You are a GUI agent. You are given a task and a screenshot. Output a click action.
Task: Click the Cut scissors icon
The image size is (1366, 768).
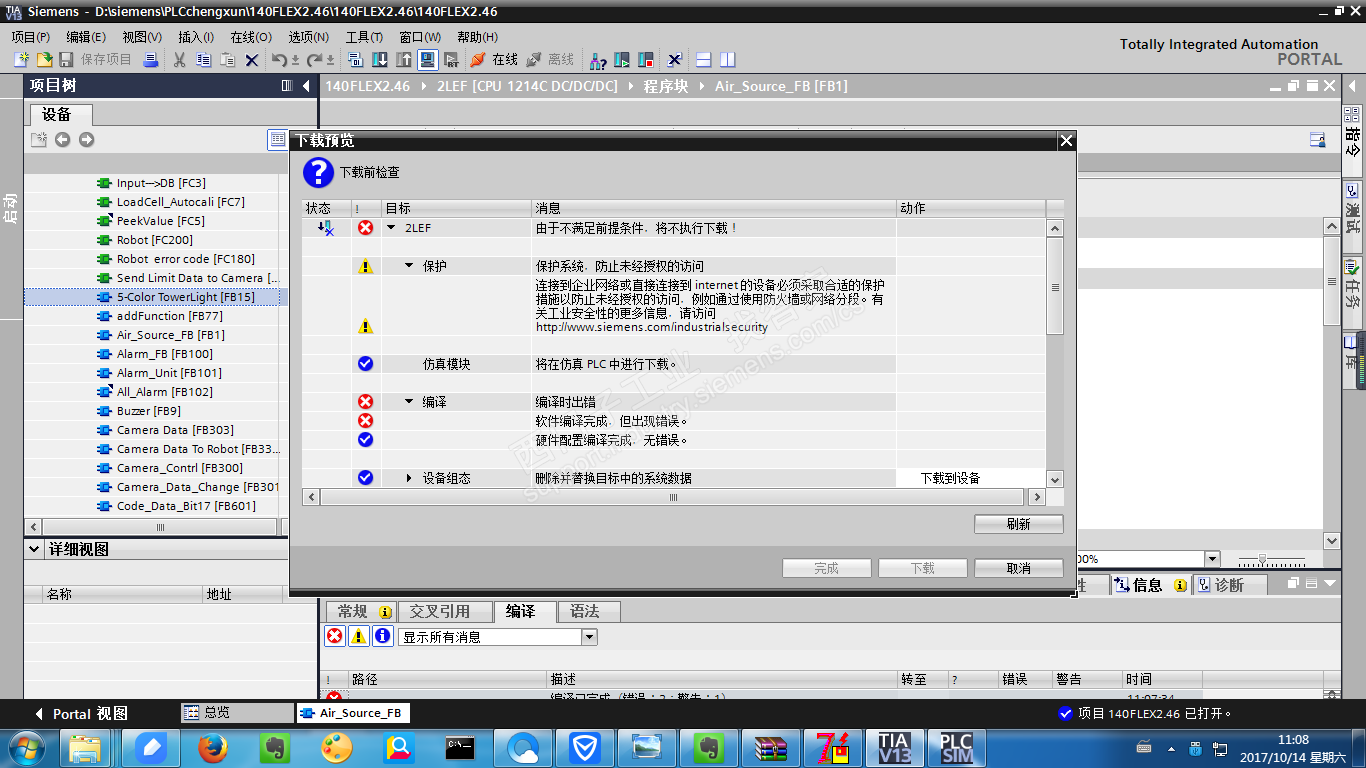(x=180, y=60)
